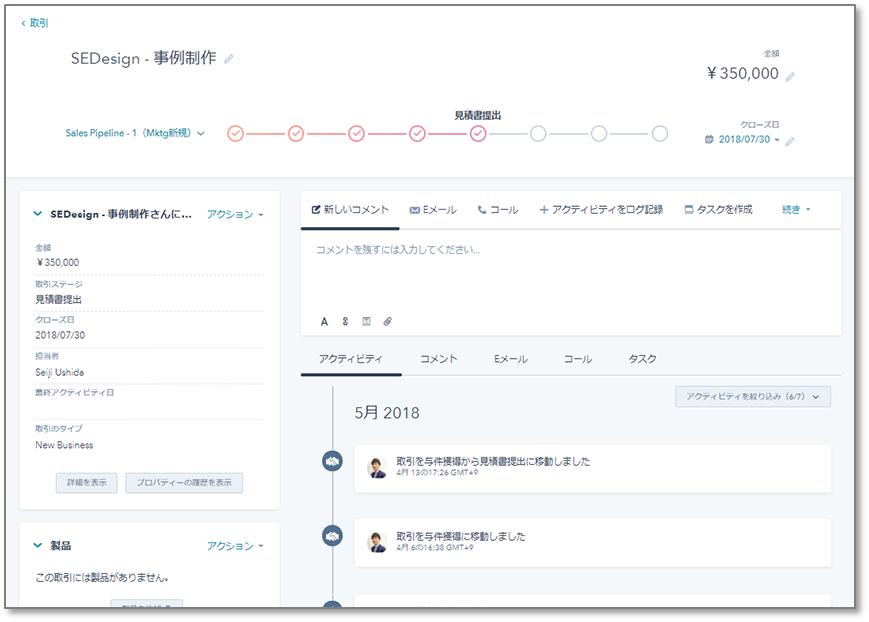869x622 pixels.
Task: Click the attachment paperclip icon
Action: [x=388, y=321]
